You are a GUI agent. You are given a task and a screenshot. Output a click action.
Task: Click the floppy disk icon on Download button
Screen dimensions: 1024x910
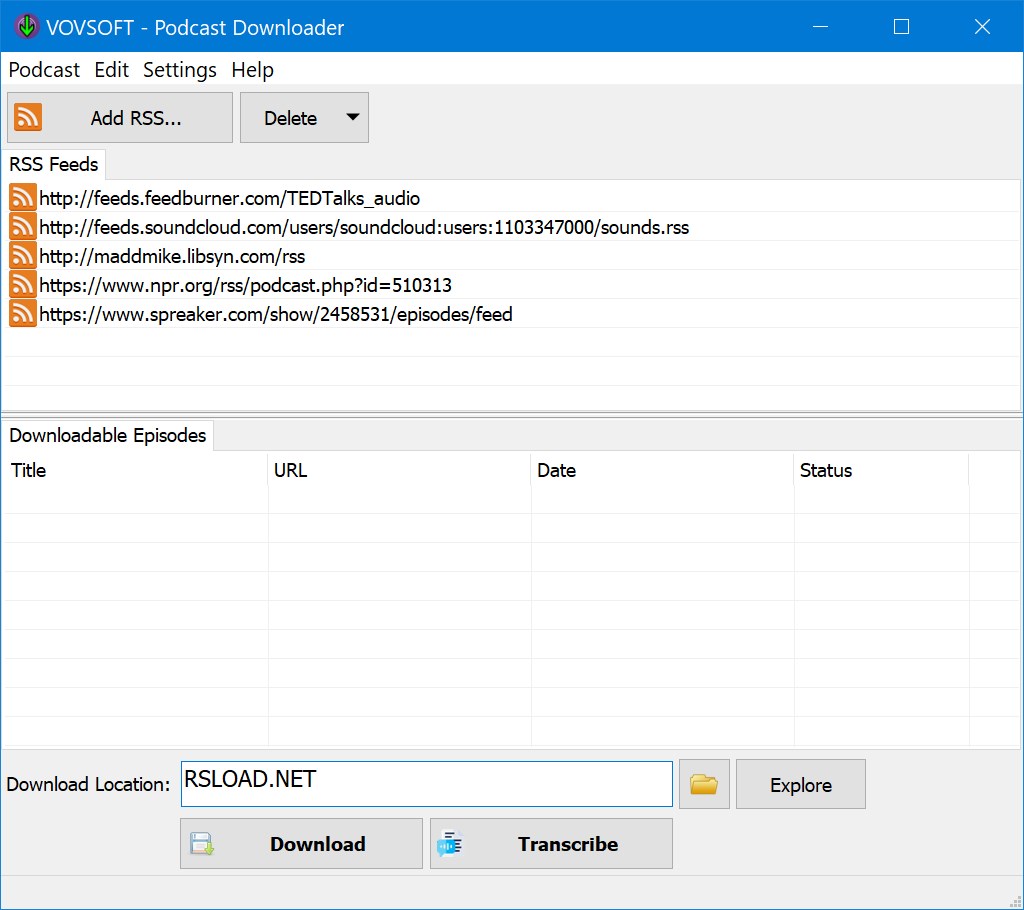203,843
